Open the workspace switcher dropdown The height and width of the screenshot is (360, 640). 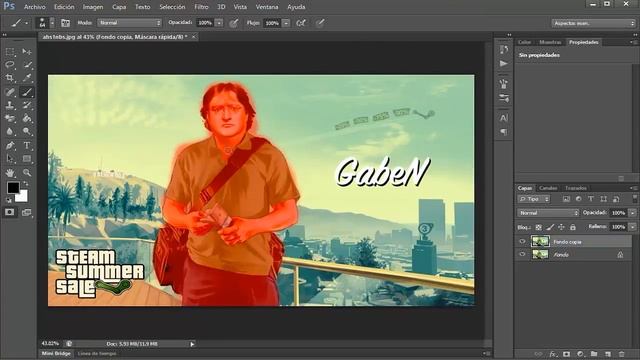(x=593, y=23)
